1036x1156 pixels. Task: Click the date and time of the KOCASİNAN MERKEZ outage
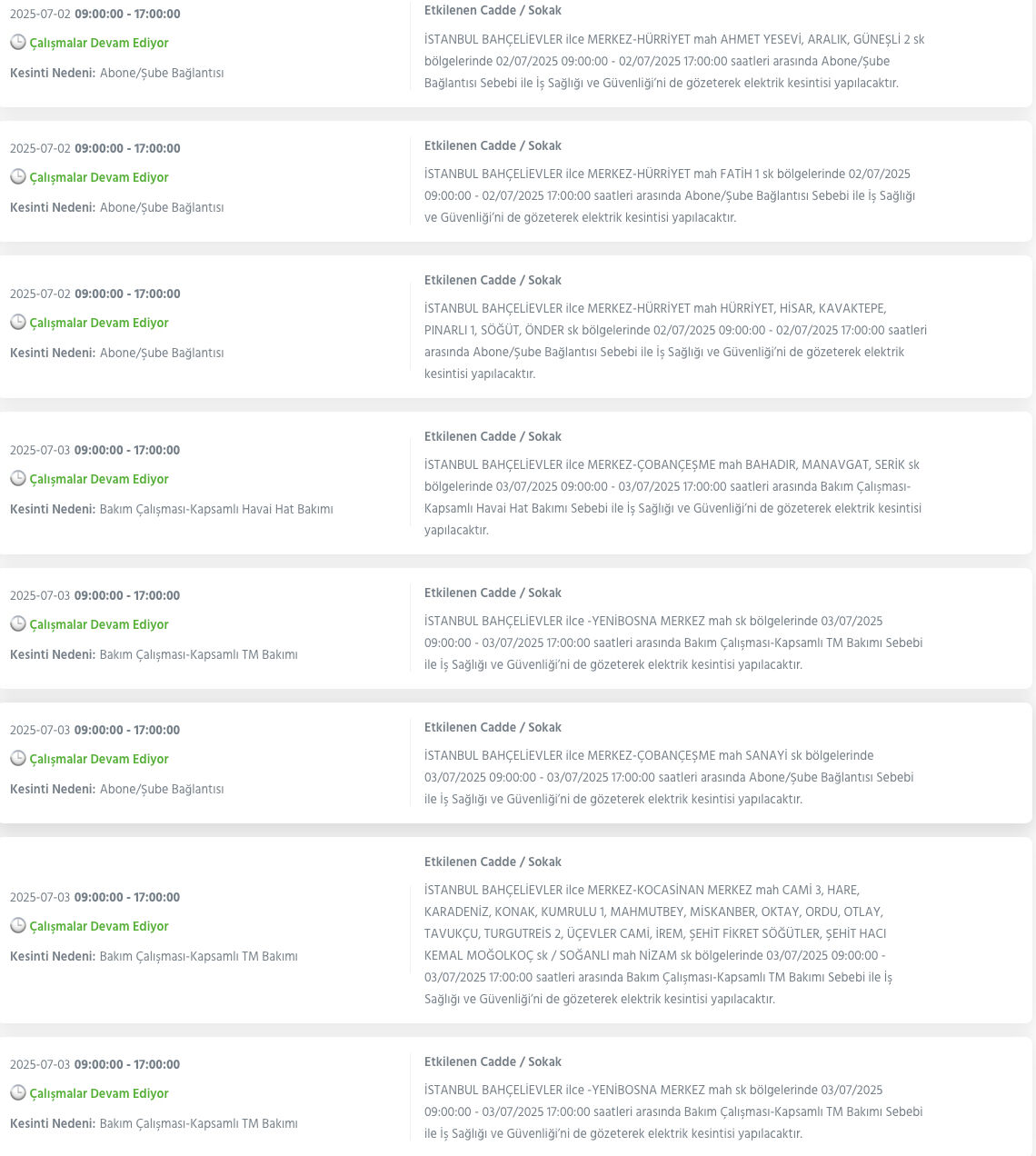pos(95,897)
